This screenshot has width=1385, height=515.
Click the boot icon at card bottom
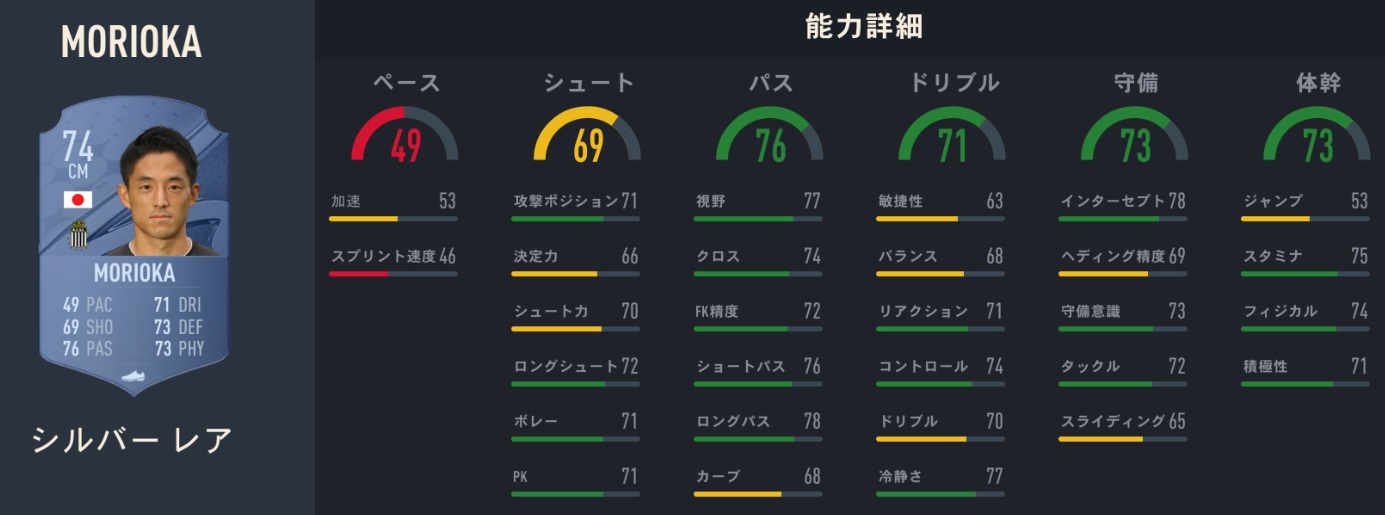coord(134,377)
